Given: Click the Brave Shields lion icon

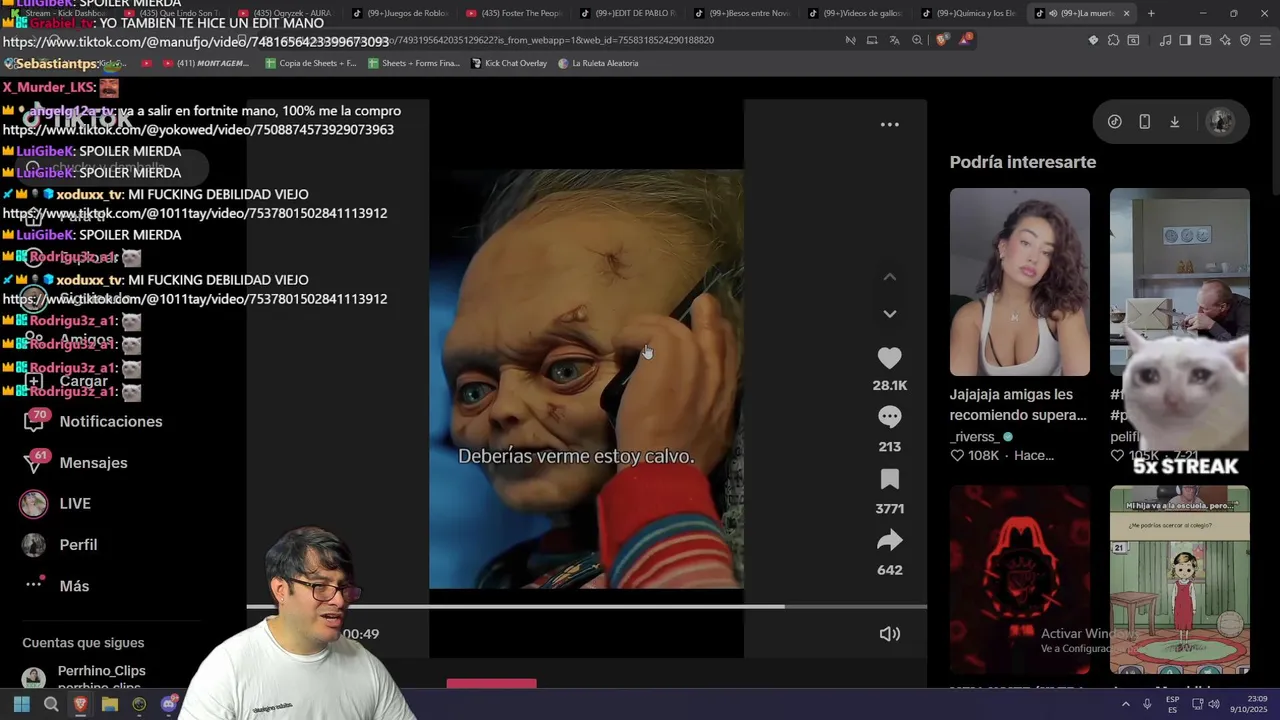Looking at the screenshot, I should (x=942, y=40).
